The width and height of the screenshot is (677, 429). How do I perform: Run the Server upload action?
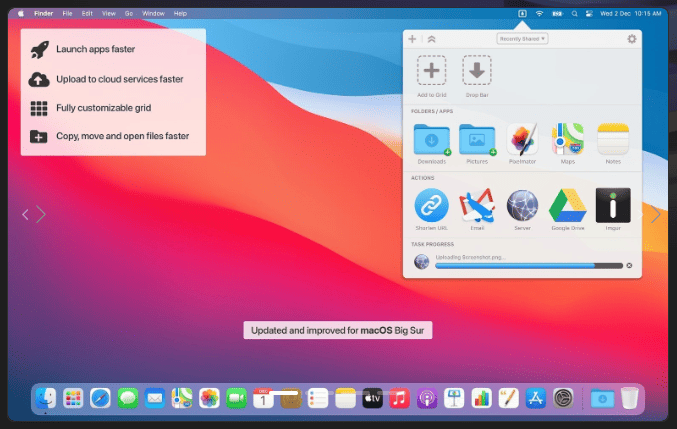522,205
